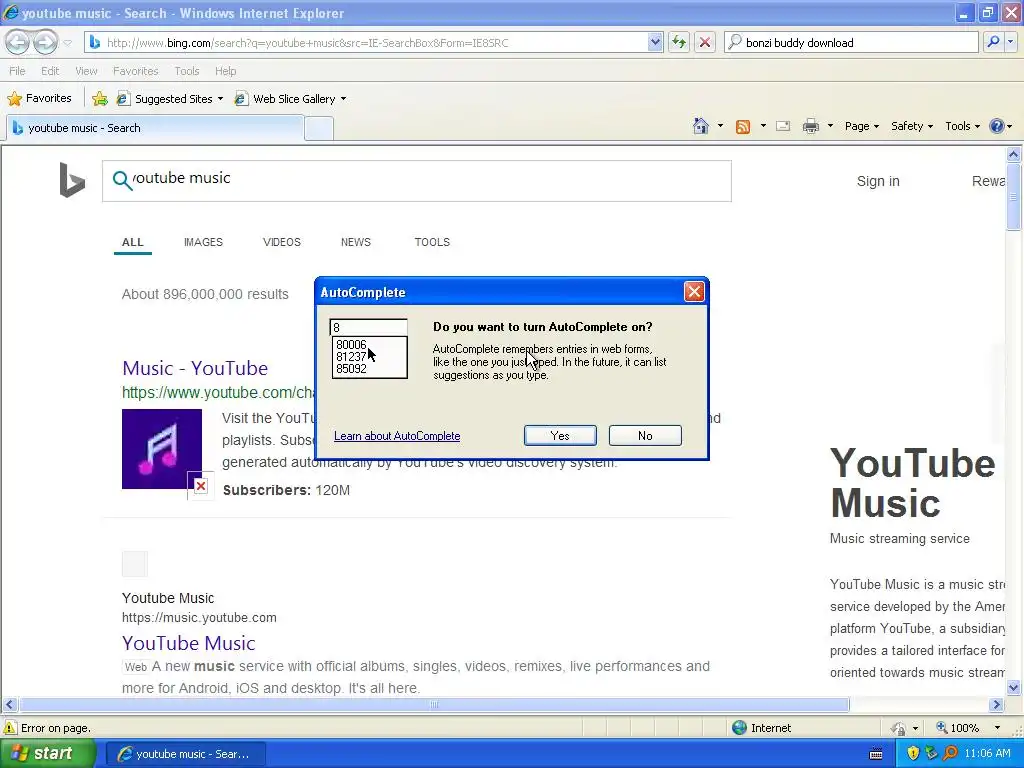Click the Bing search magnifier icon
This screenshot has width=1024, height=768.
121,180
